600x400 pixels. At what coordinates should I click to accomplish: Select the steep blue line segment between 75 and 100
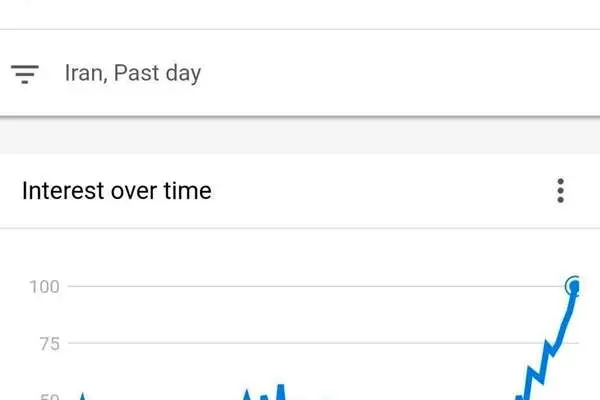[x=566, y=320]
